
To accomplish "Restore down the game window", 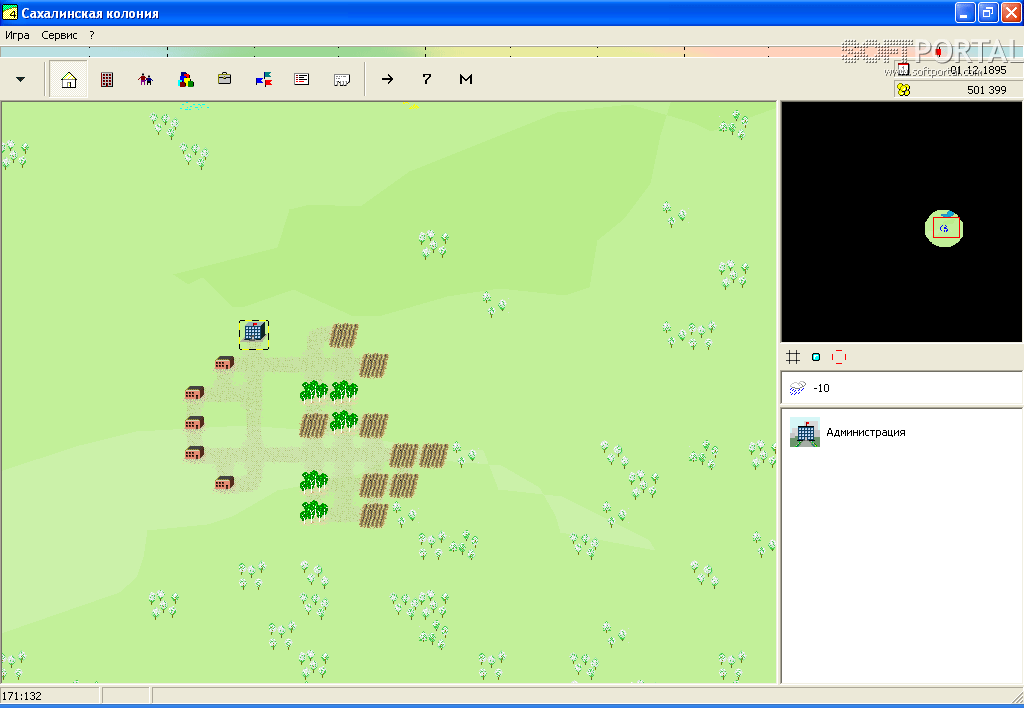I will click(988, 12).
